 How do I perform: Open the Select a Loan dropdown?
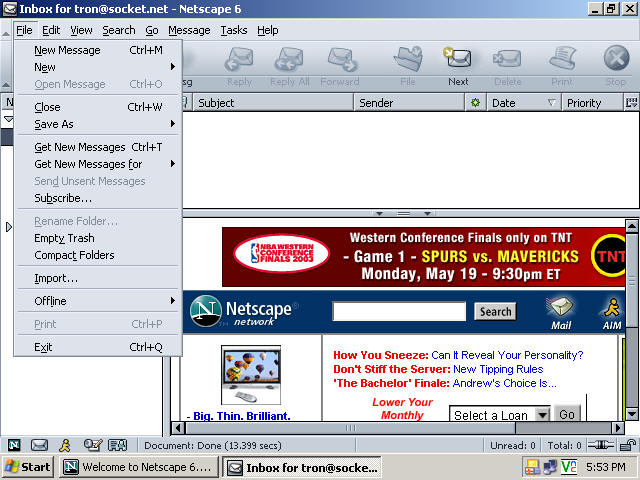tap(542, 415)
